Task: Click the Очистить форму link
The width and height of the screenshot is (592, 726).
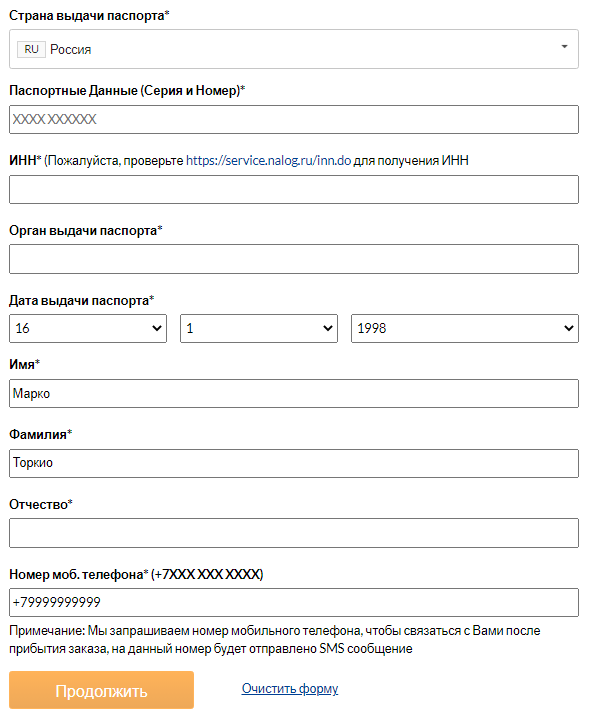Action: point(290,688)
